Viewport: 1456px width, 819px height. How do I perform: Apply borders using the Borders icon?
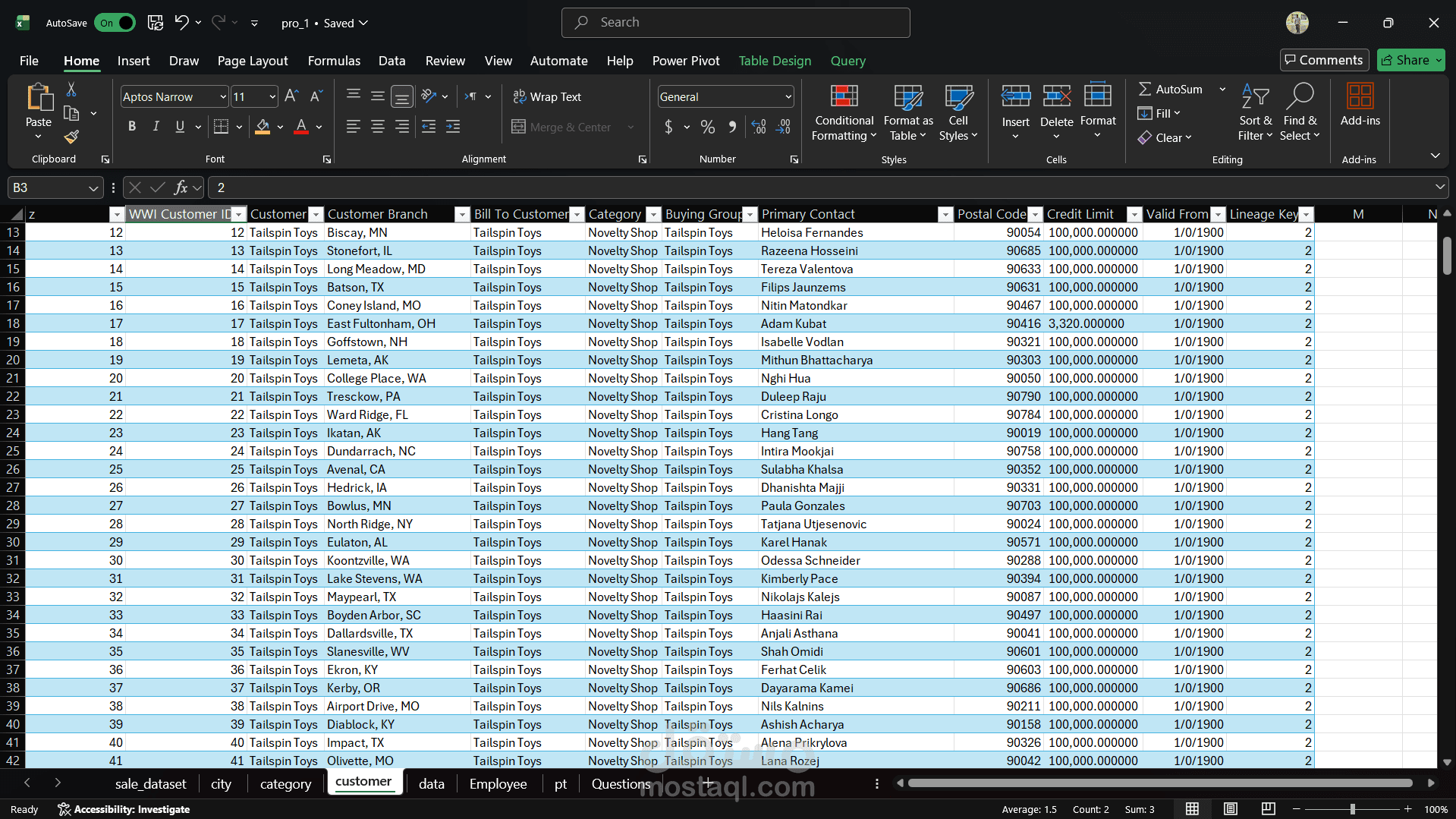pos(221,127)
